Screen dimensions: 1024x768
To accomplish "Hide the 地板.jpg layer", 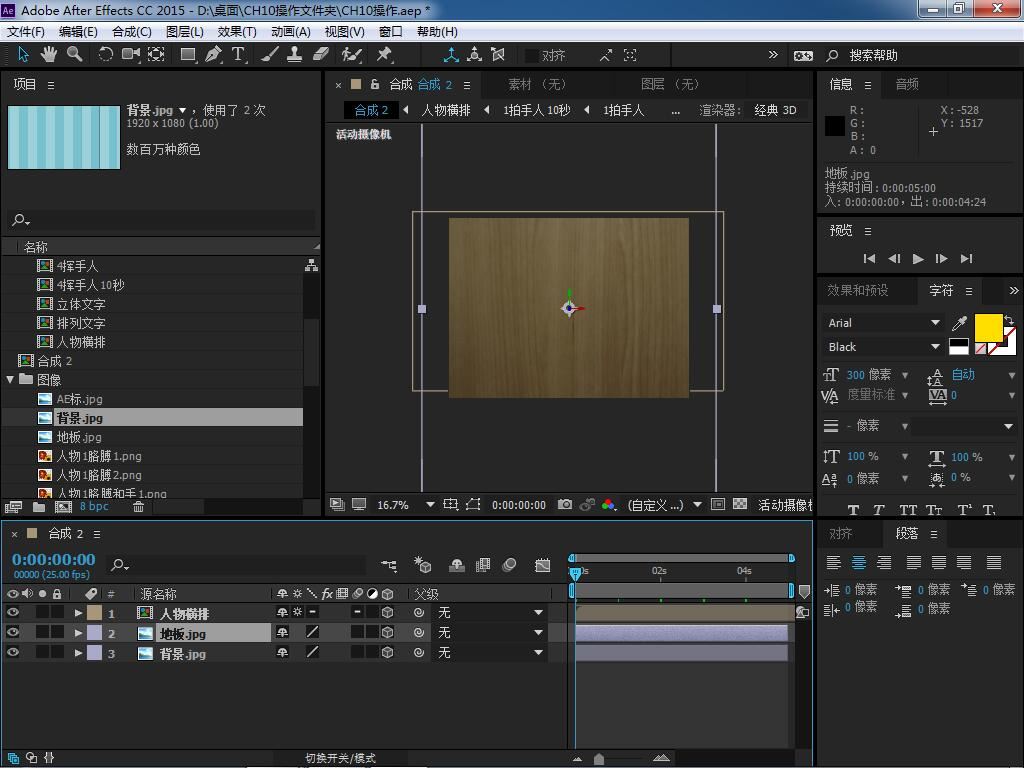I will (13, 633).
